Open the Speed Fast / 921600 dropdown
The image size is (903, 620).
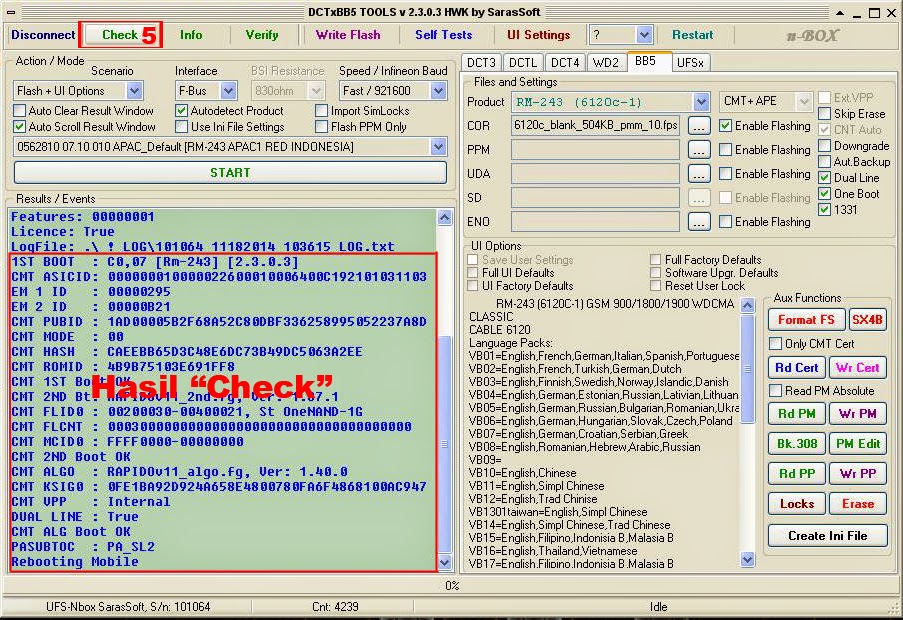pyautogui.click(x=438, y=91)
